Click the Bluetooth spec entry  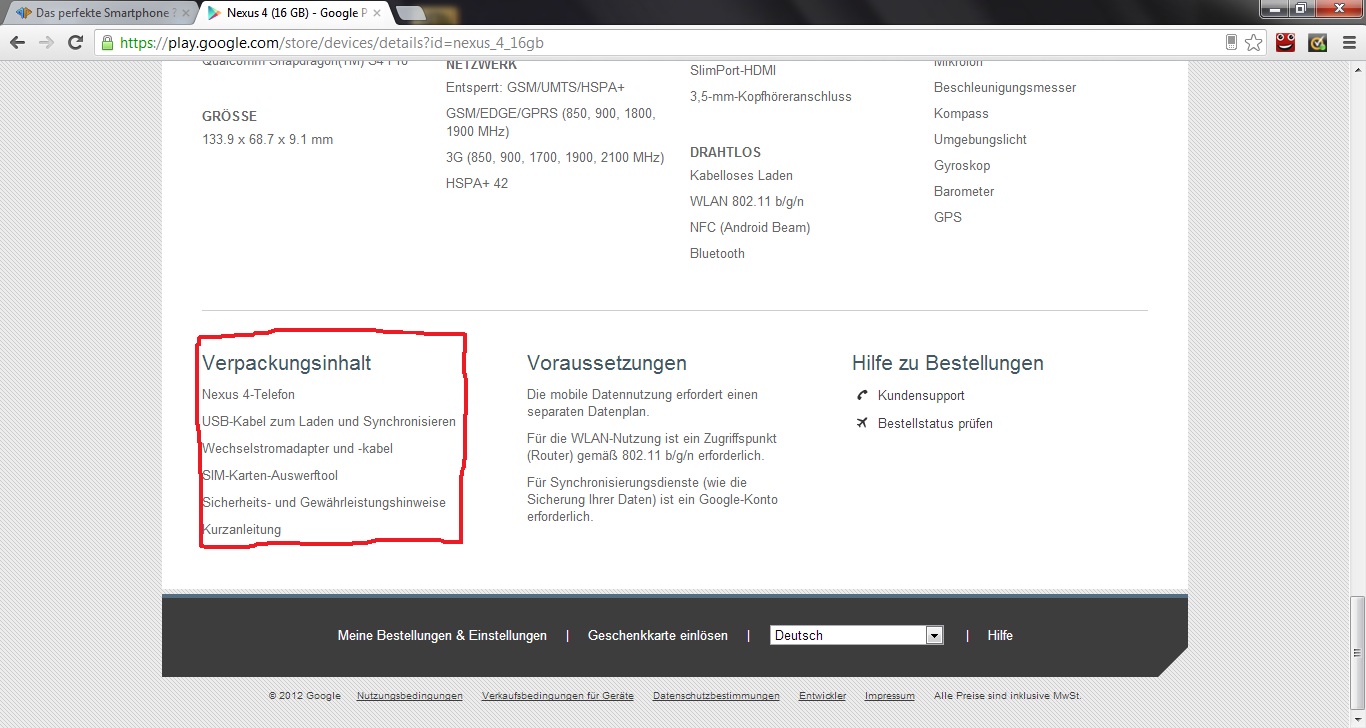[x=717, y=254]
